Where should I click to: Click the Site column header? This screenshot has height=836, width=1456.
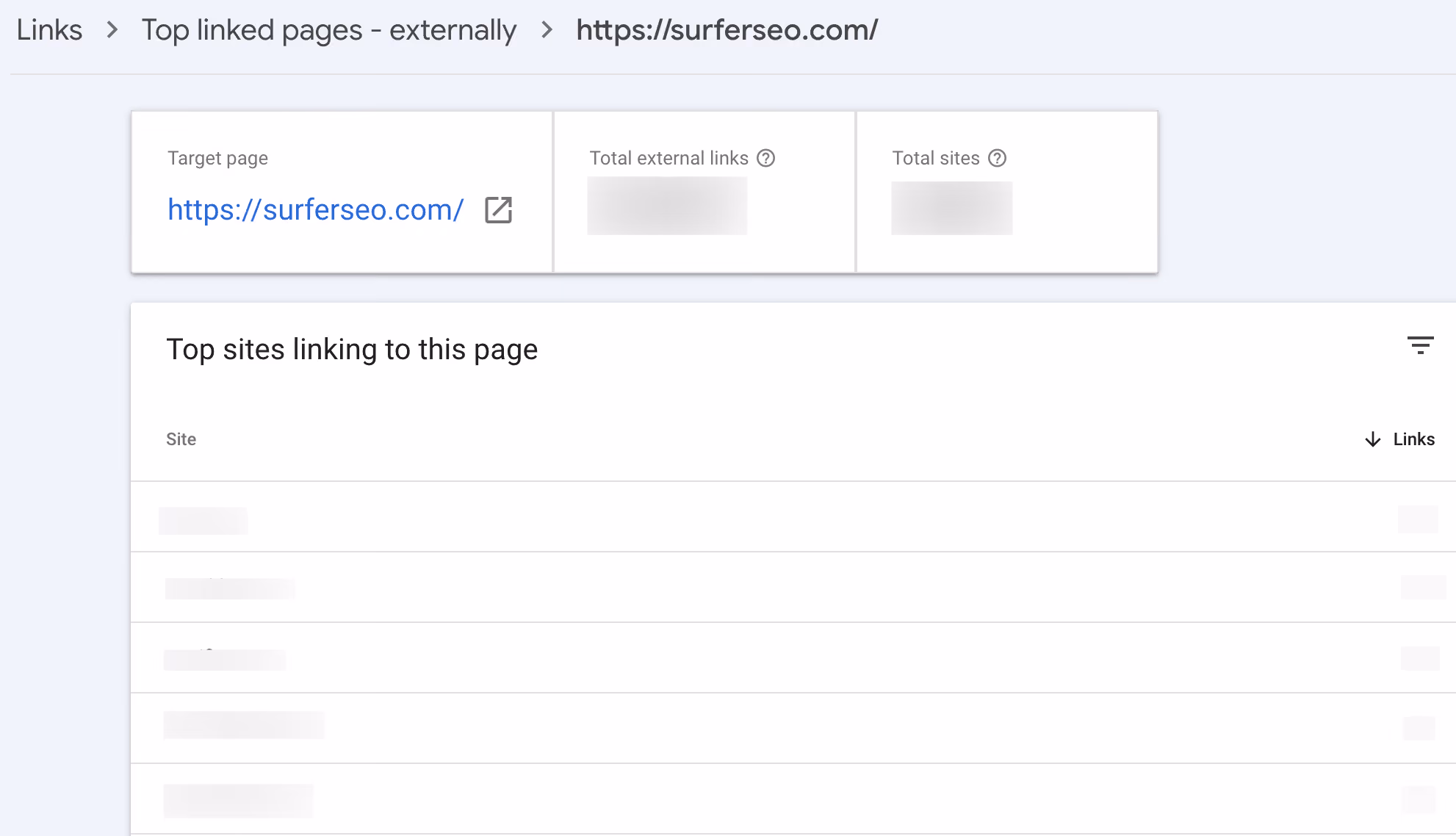pos(181,439)
